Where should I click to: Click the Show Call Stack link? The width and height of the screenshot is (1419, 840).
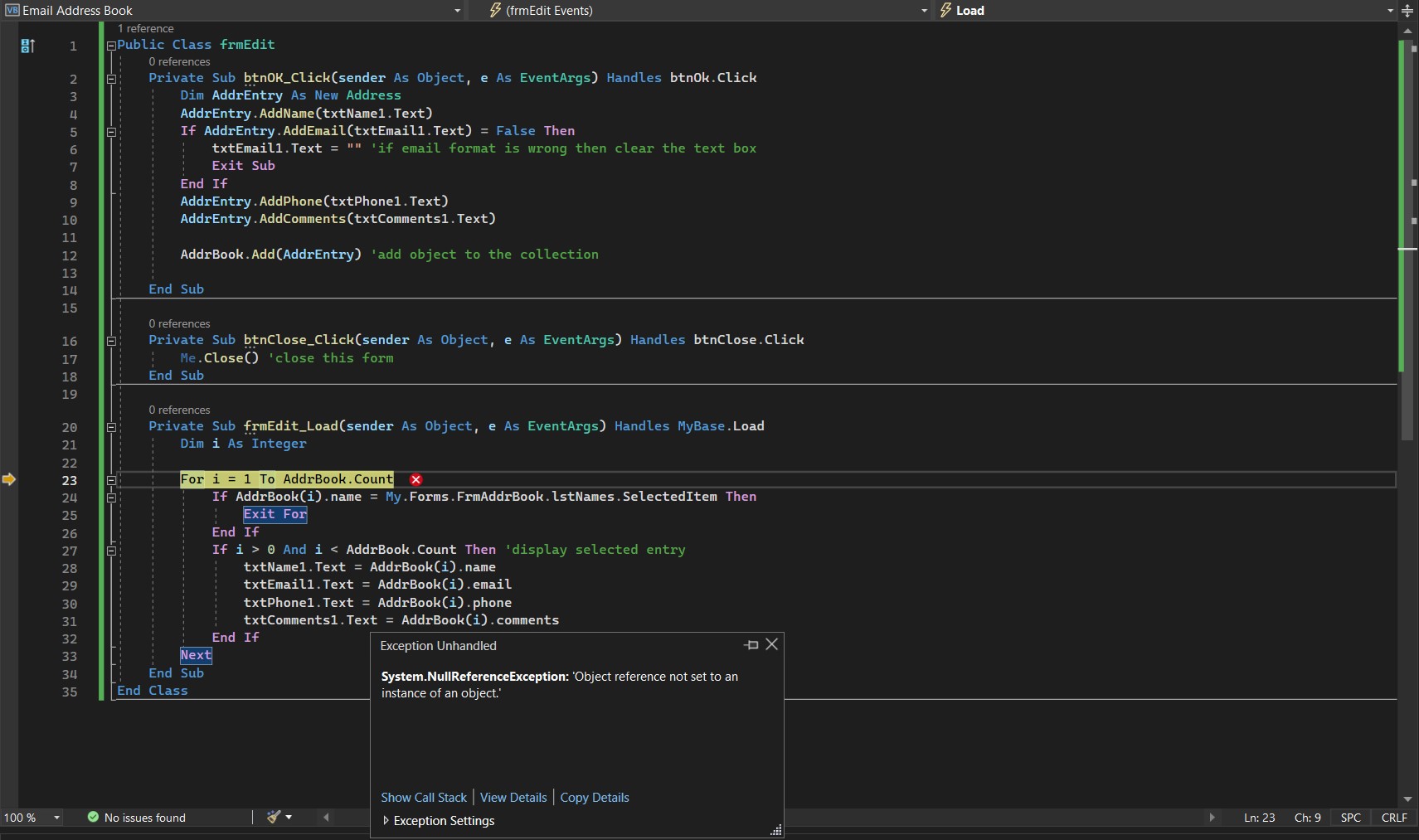424,798
